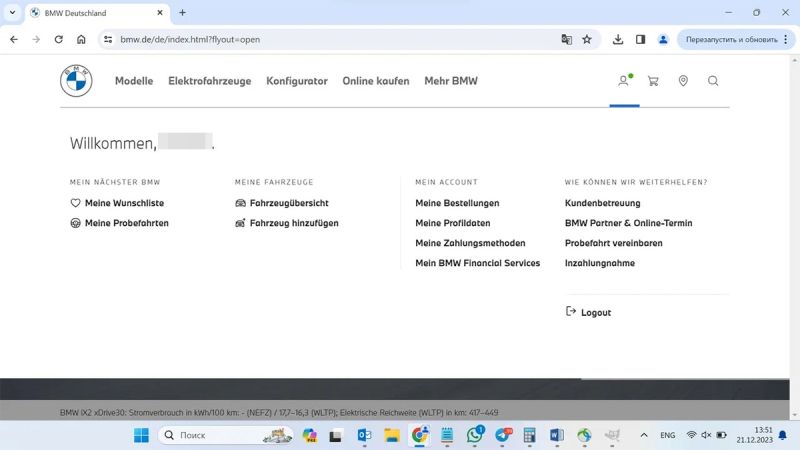Click the Logout link

tap(595, 313)
